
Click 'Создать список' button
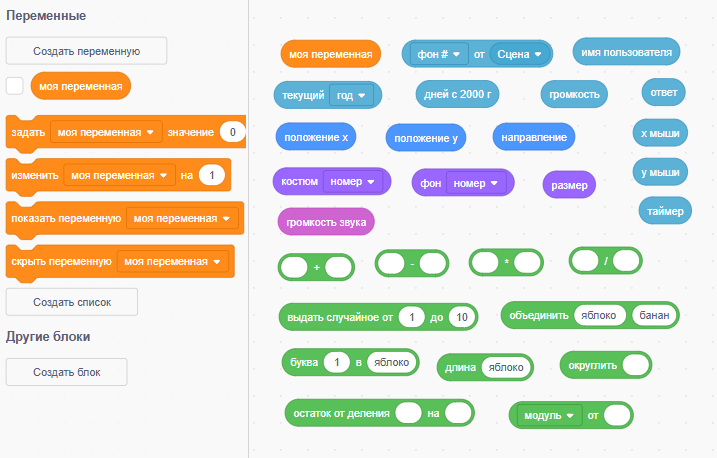click(72, 301)
